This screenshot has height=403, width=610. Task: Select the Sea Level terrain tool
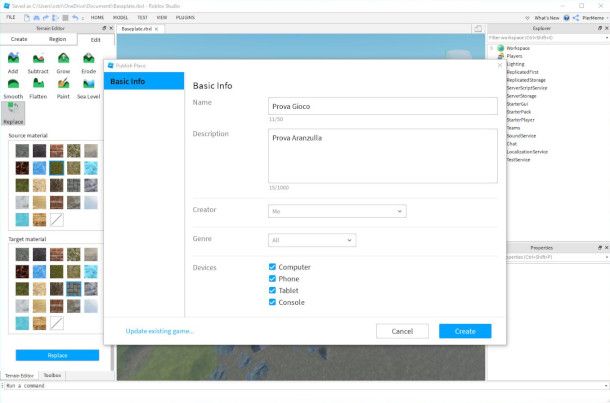pyautogui.click(x=89, y=88)
